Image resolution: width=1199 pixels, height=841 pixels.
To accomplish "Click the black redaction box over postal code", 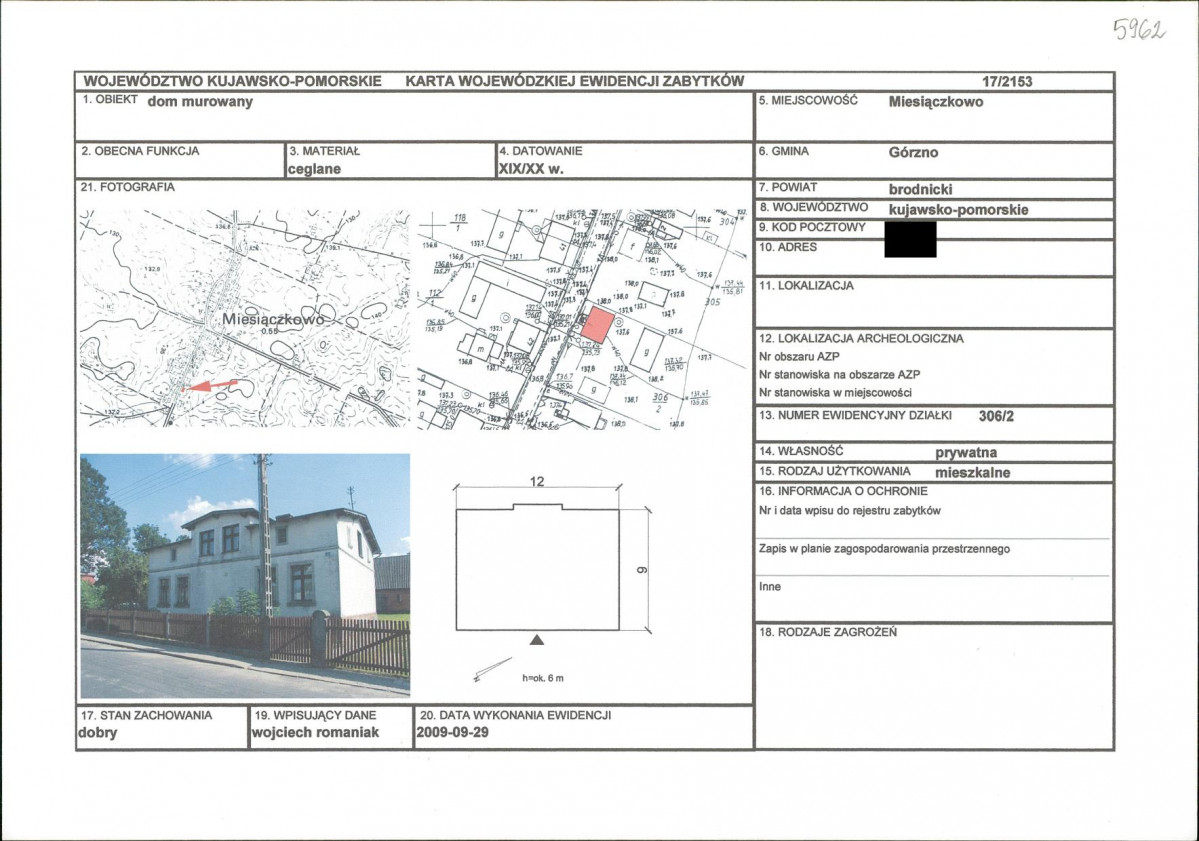I will tap(910, 239).
